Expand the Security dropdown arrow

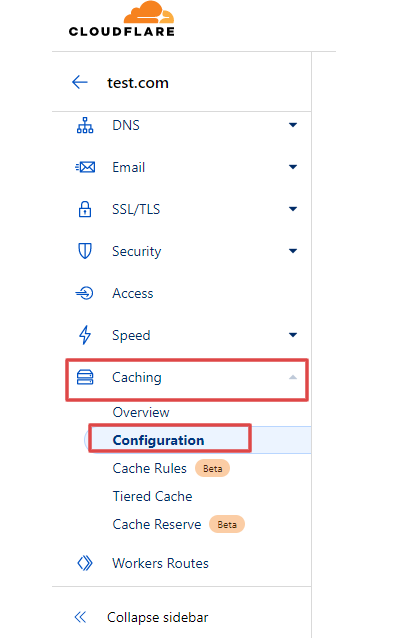(x=293, y=251)
